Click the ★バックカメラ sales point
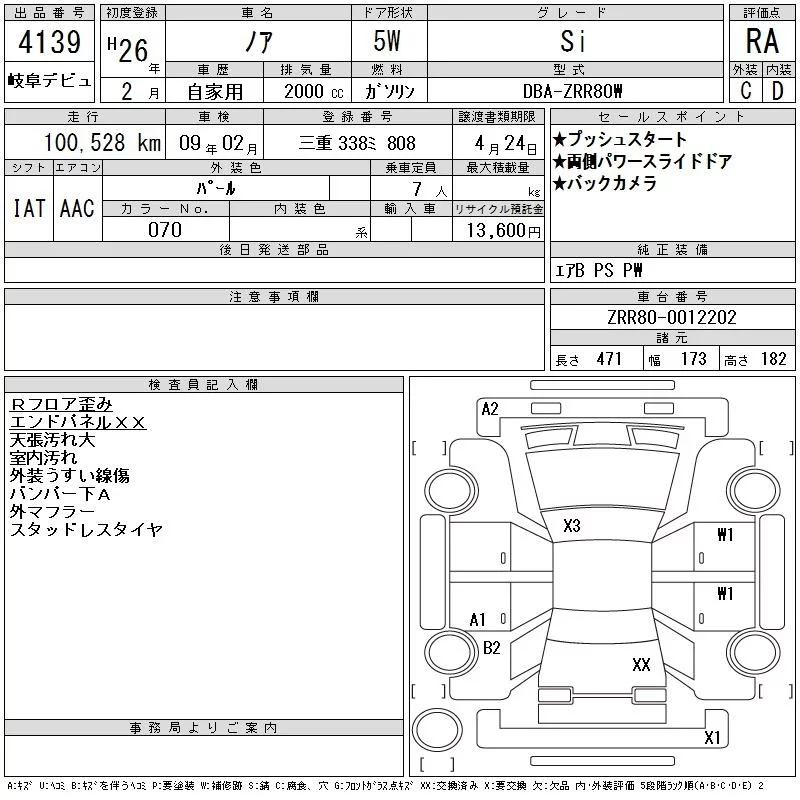This screenshot has height=800, width=800. coord(605,183)
